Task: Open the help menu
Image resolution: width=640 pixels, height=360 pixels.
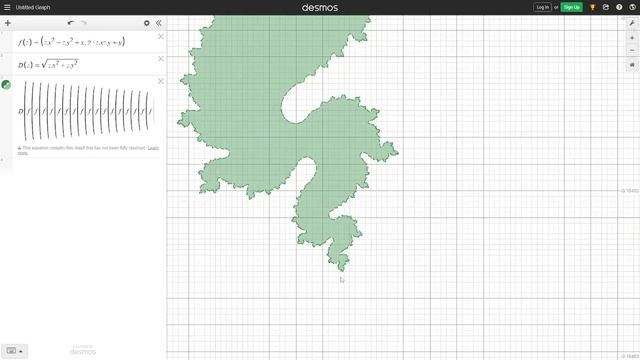Action: point(619,7)
